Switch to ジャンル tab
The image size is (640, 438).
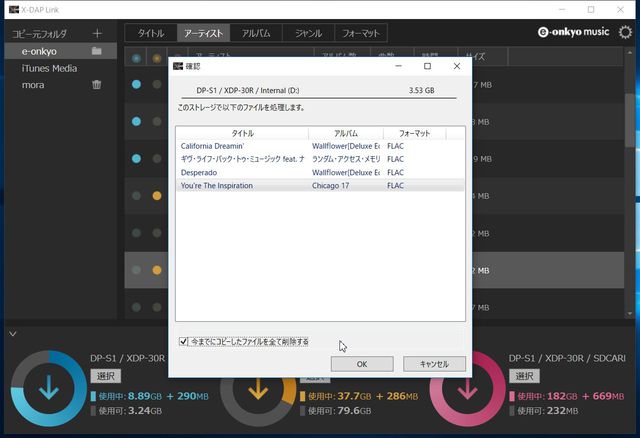[309, 33]
